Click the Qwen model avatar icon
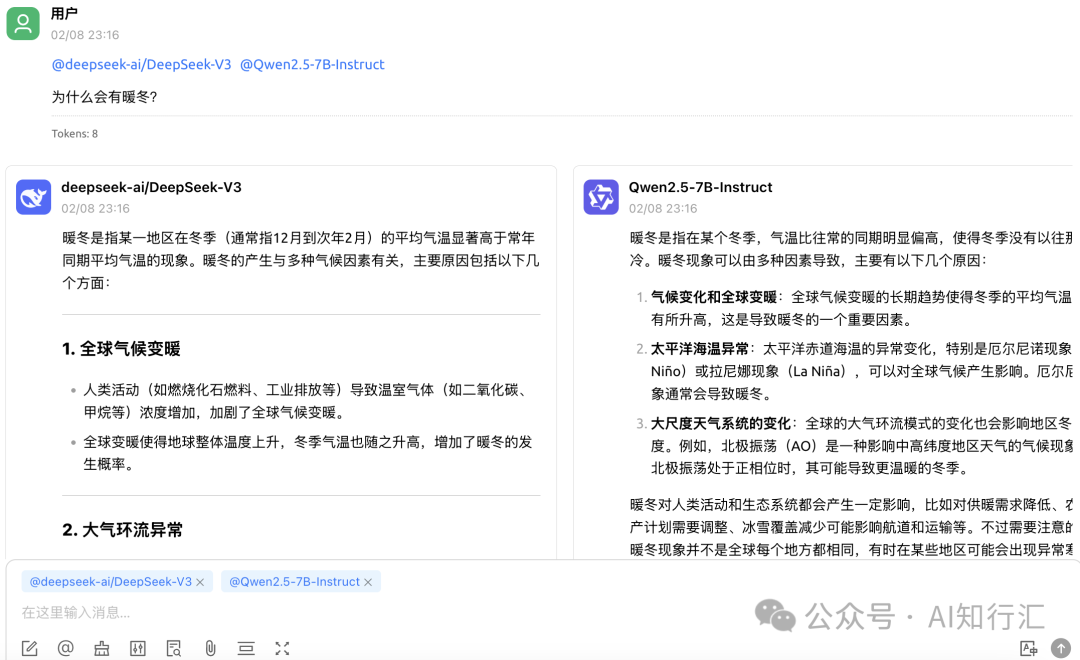The height and width of the screenshot is (660, 1080). 601,197
